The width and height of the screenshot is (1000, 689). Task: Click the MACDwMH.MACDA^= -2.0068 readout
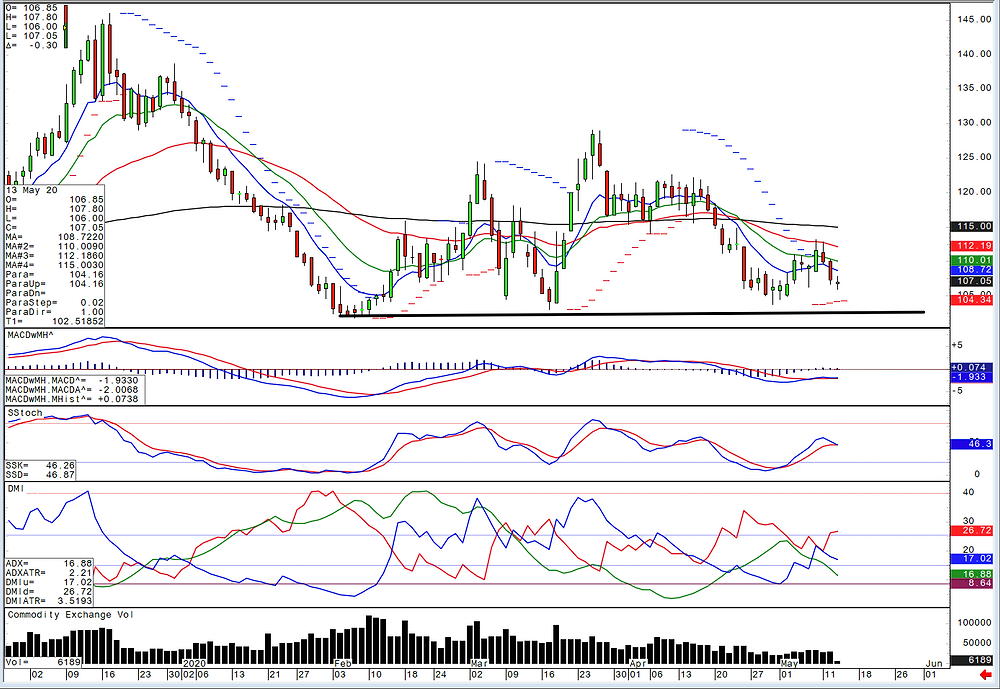72,389
